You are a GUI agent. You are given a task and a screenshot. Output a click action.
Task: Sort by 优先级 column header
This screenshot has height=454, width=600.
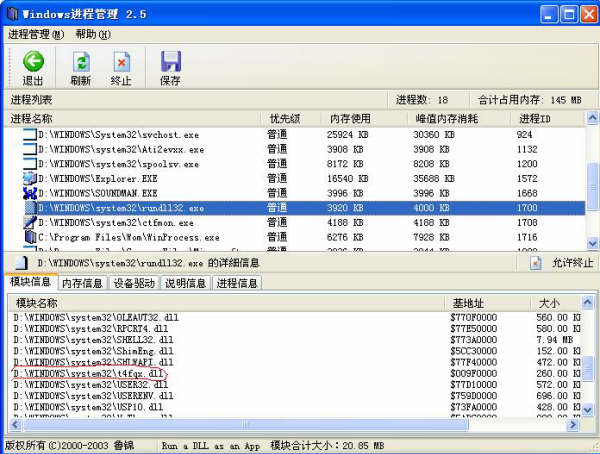click(291, 119)
